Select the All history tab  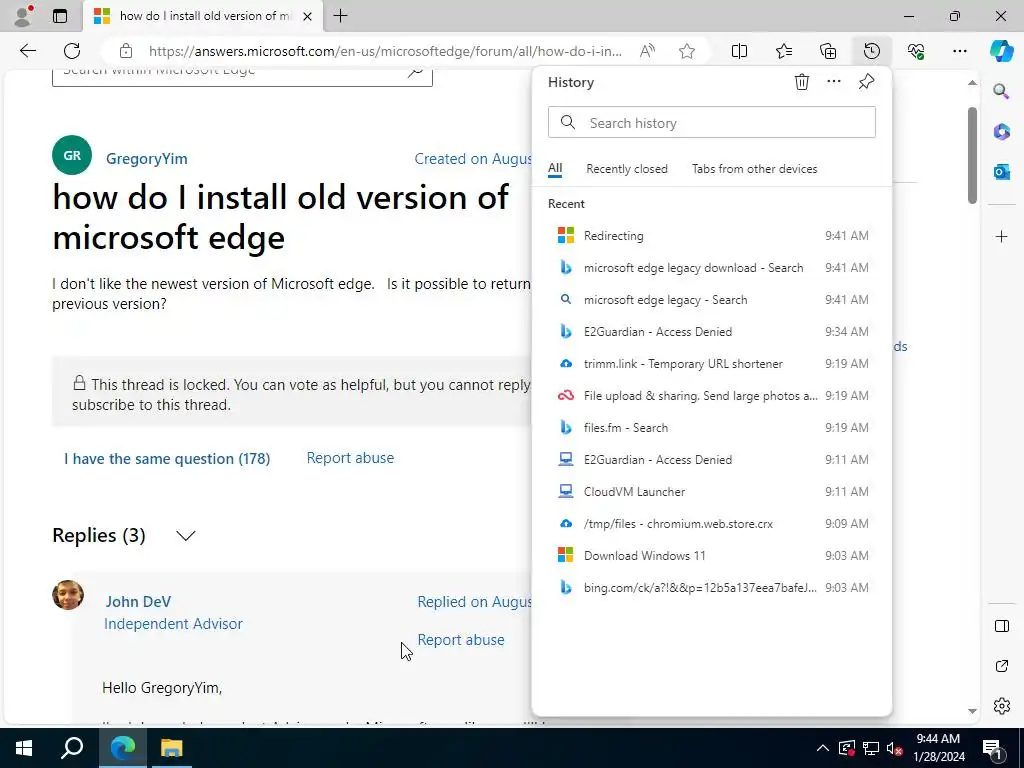pos(555,168)
